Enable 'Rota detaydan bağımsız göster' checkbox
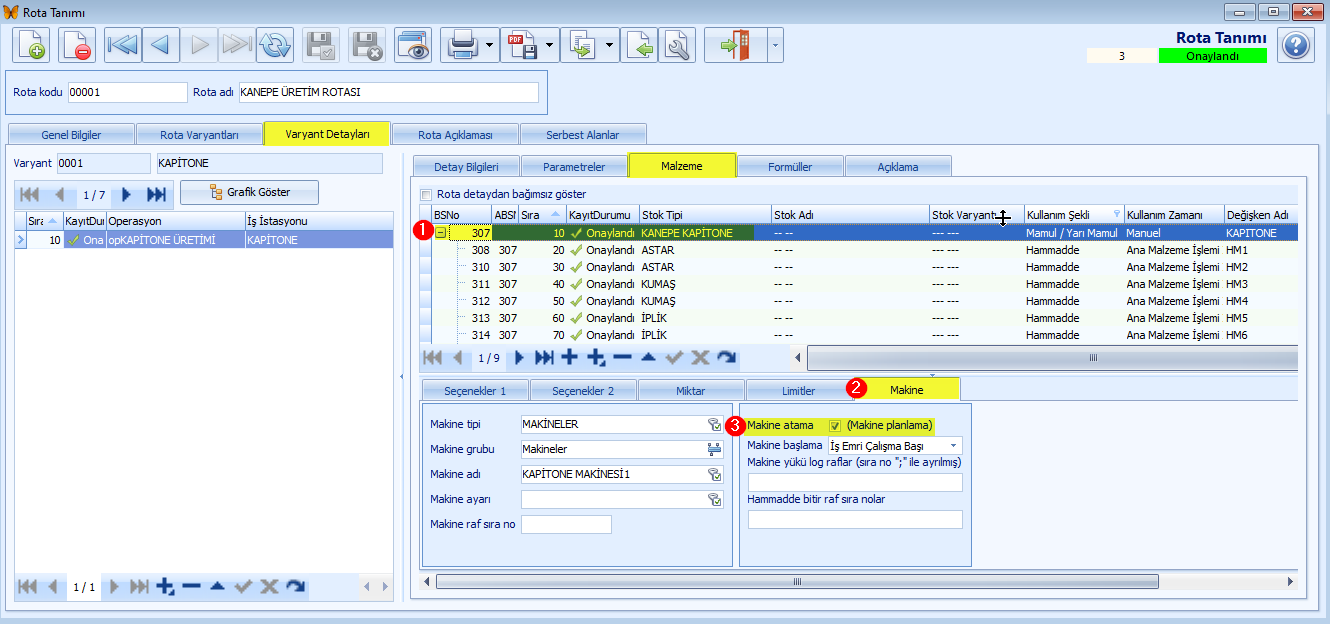Image resolution: width=1330 pixels, height=624 pixels. tap(427, 194)
